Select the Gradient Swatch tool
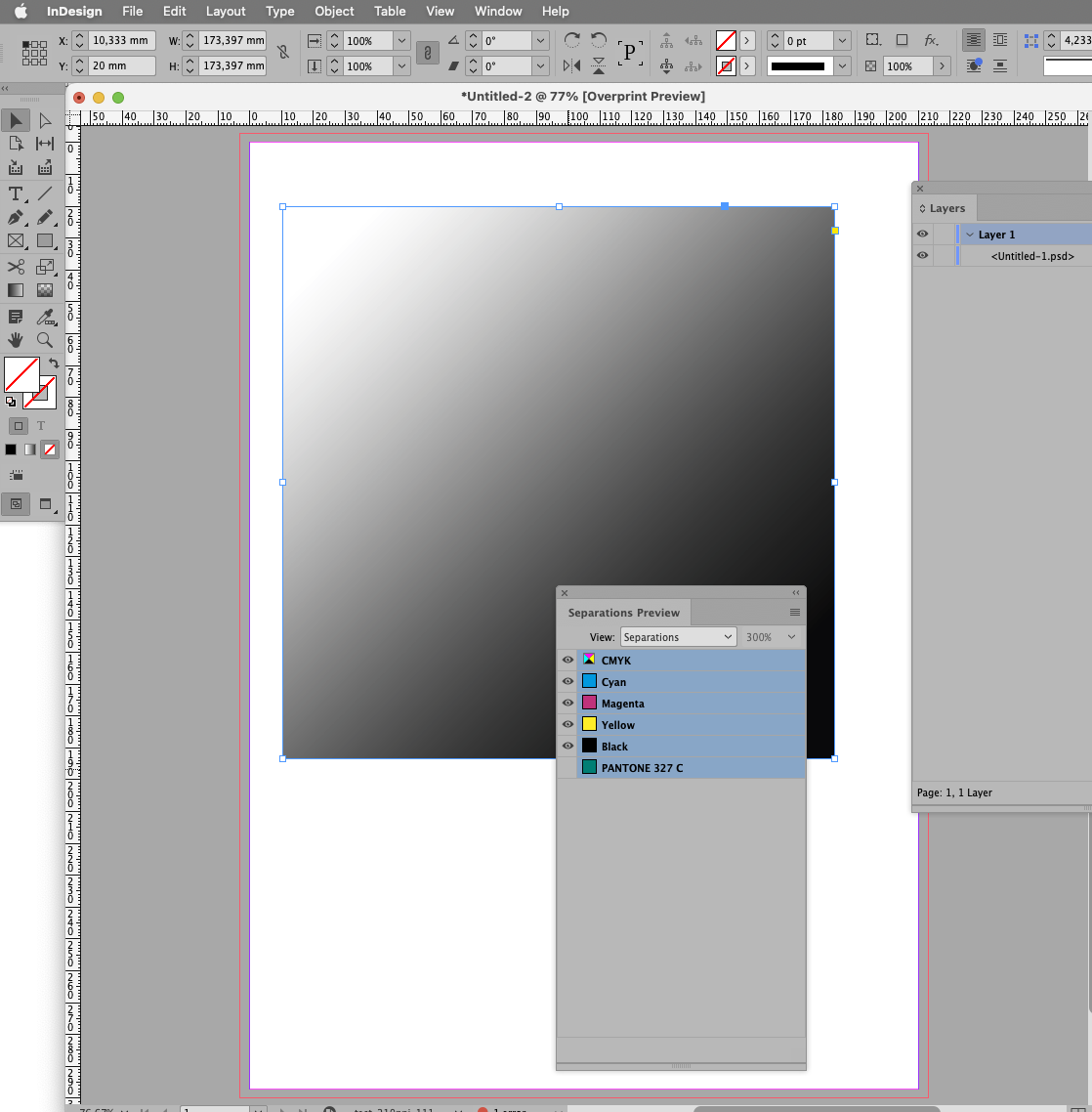Screen dimensions: 1092x1112 click(14, 290)
